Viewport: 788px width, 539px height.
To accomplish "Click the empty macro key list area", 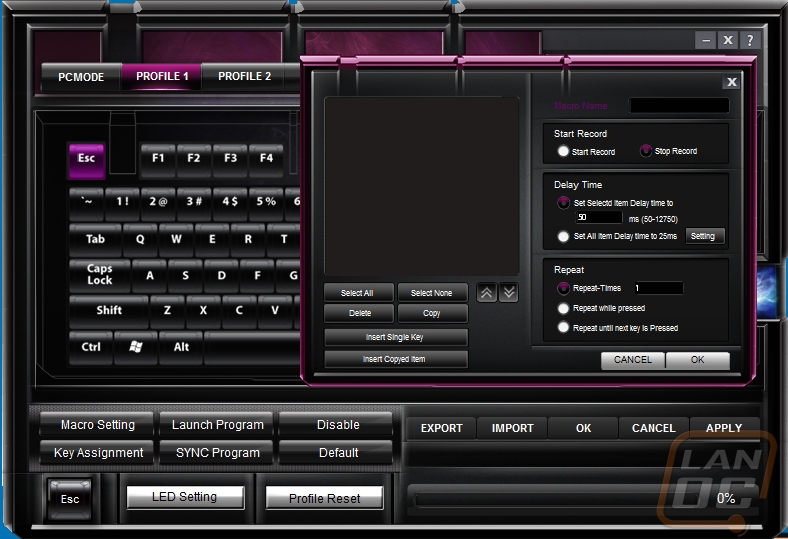I will click(422, 186).
